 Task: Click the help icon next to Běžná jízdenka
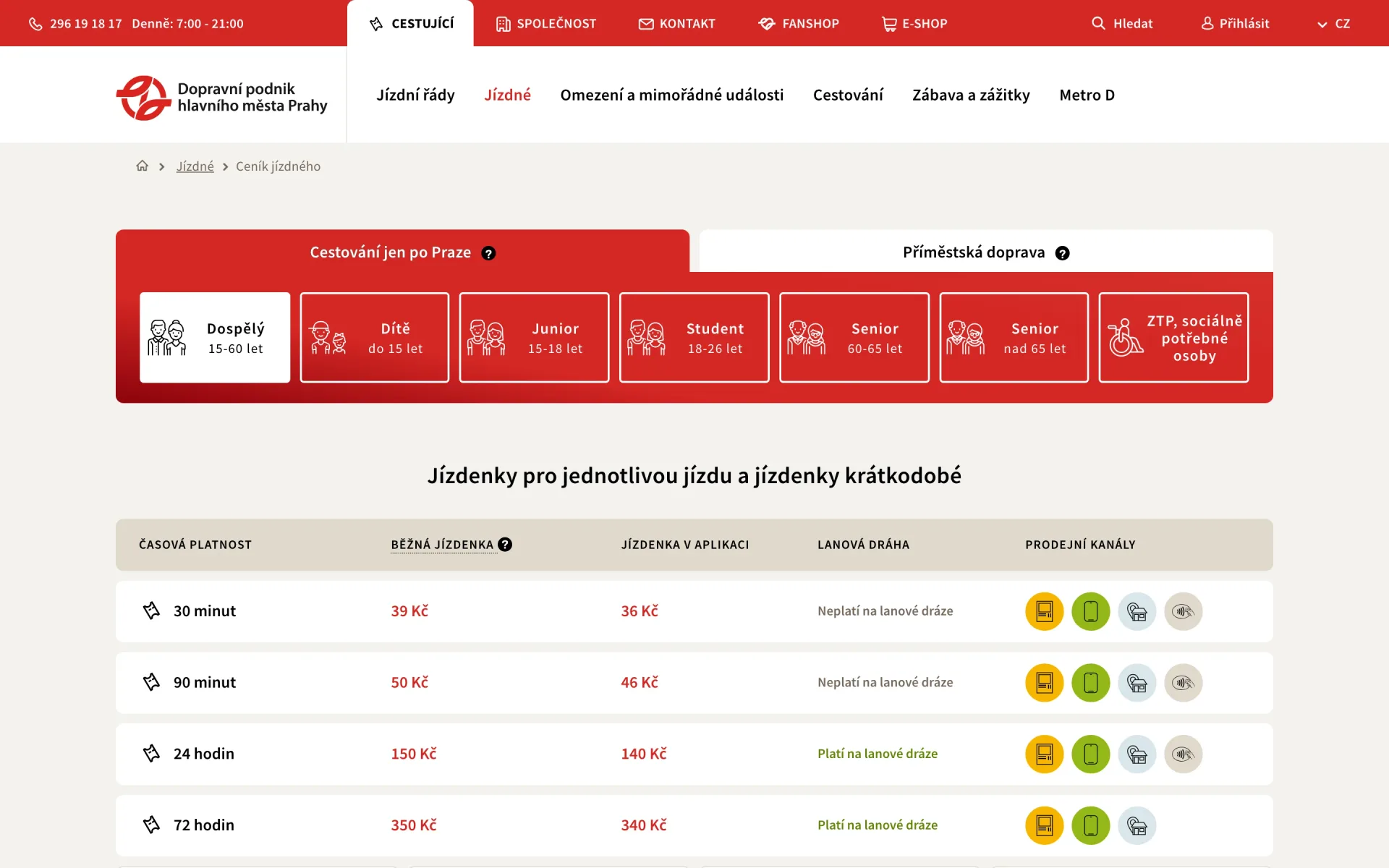coord(505,545)
